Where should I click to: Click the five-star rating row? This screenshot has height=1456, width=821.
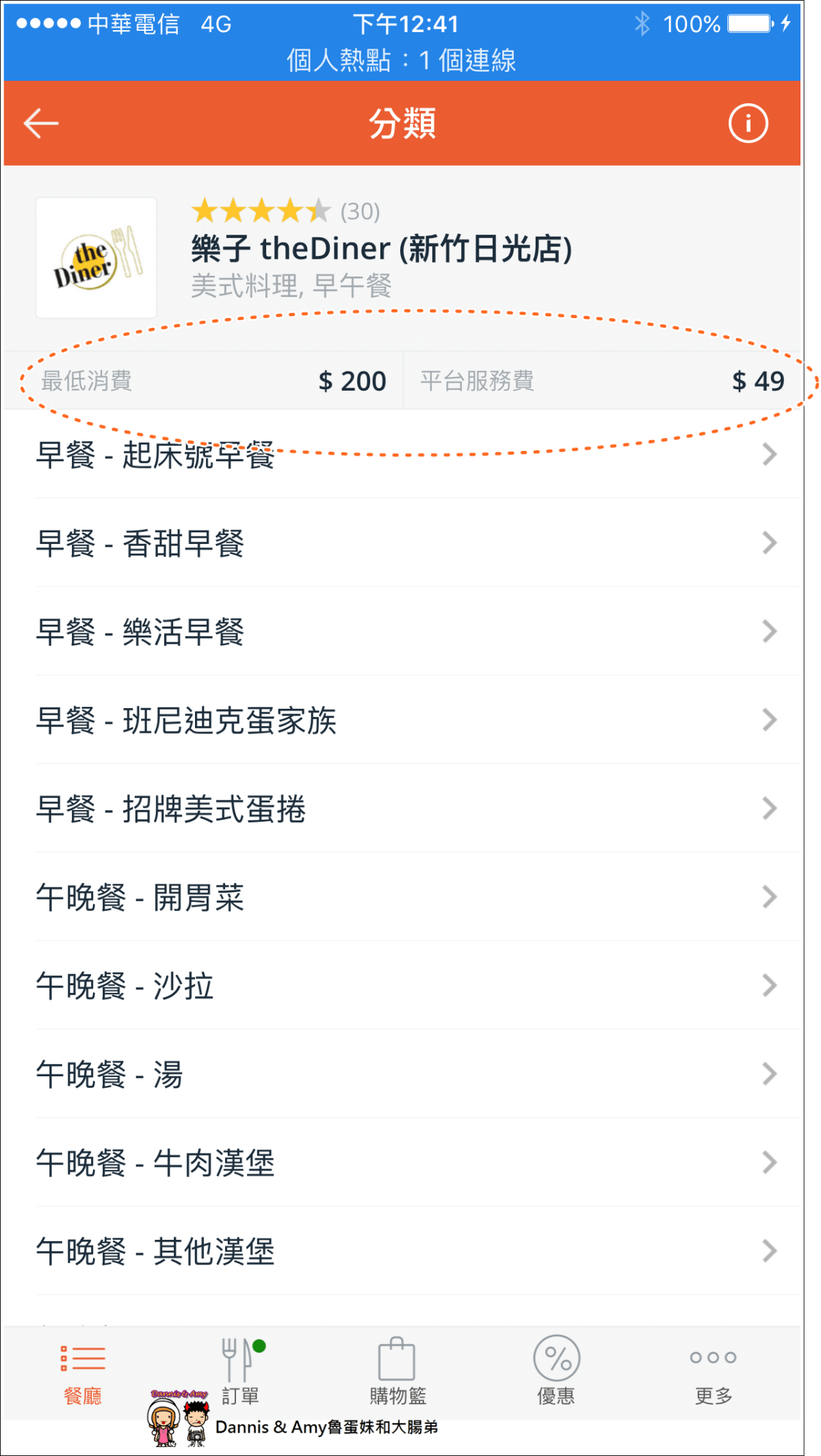coord(285,211)
